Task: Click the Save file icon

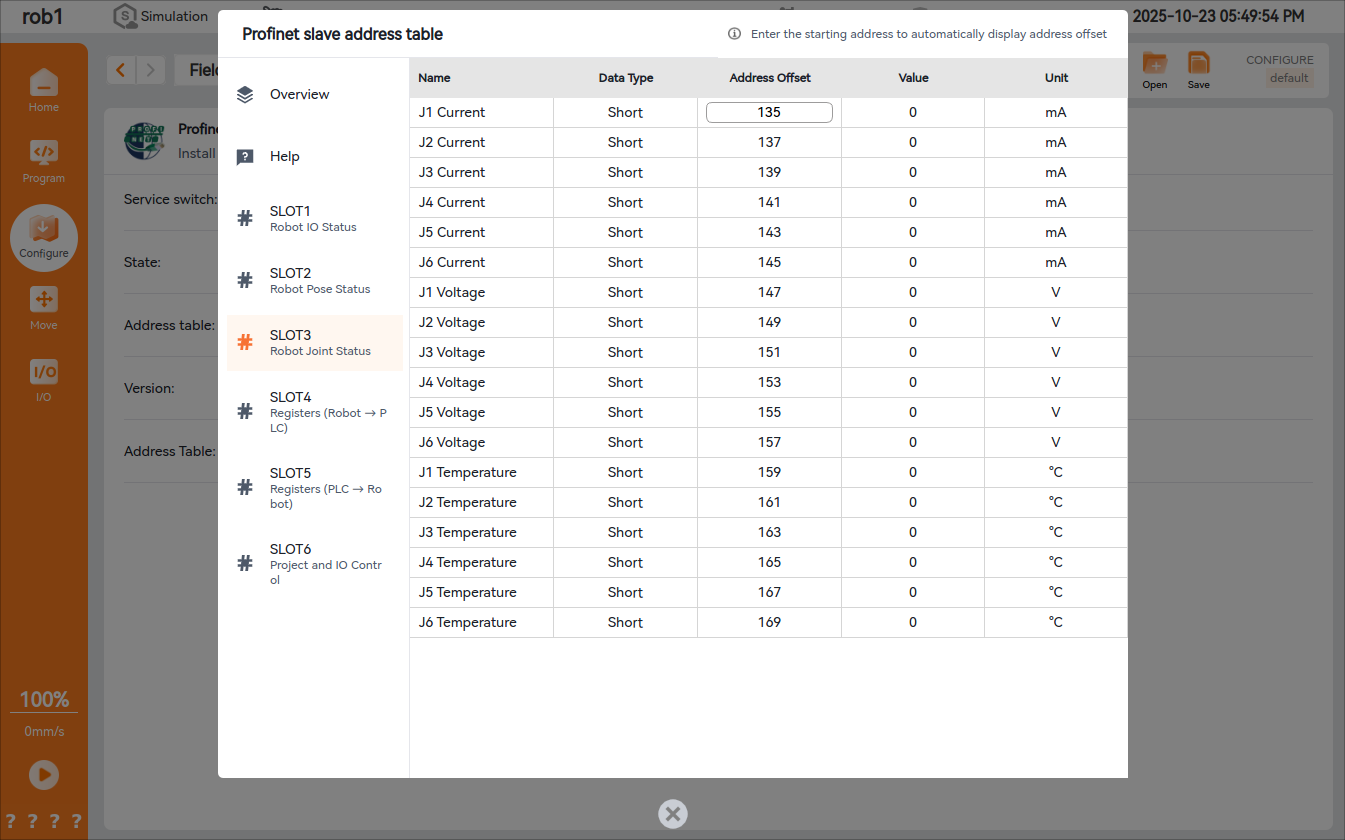Action: click(x=1198, y=65)
